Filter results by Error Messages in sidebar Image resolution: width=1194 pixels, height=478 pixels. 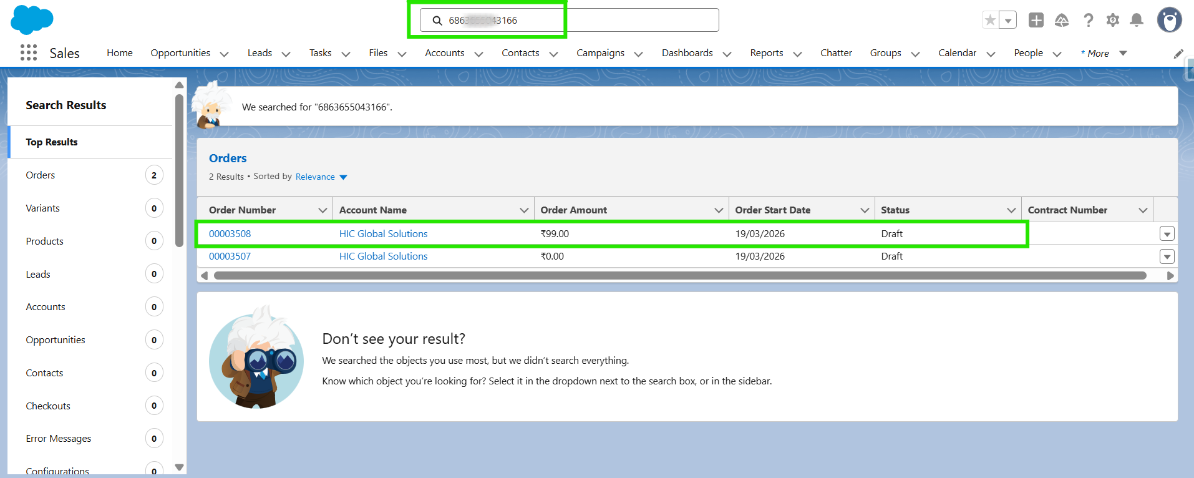click(x=91, y=438)
